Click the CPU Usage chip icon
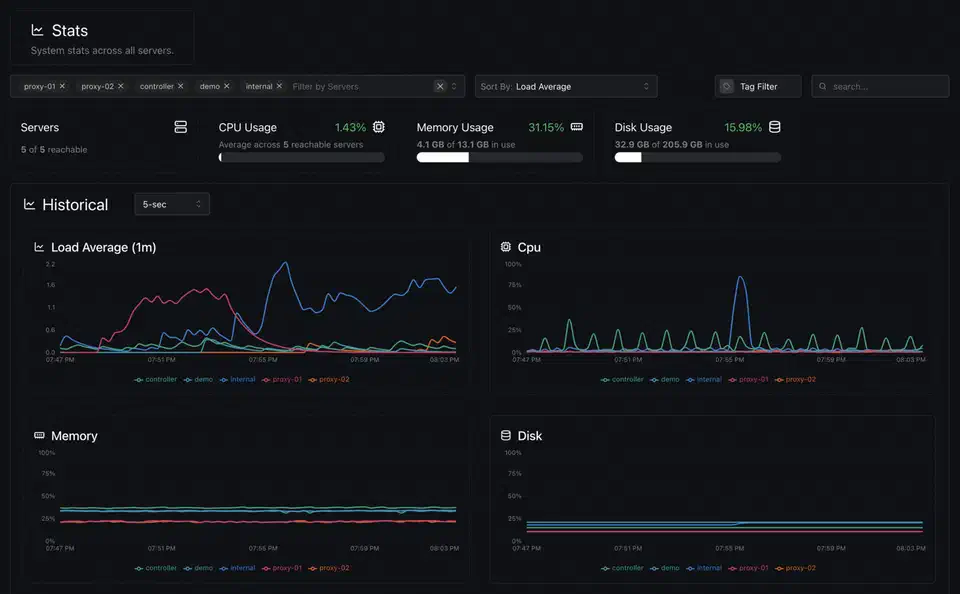Viewport: 960px width, 594px height. pos(379,127)
